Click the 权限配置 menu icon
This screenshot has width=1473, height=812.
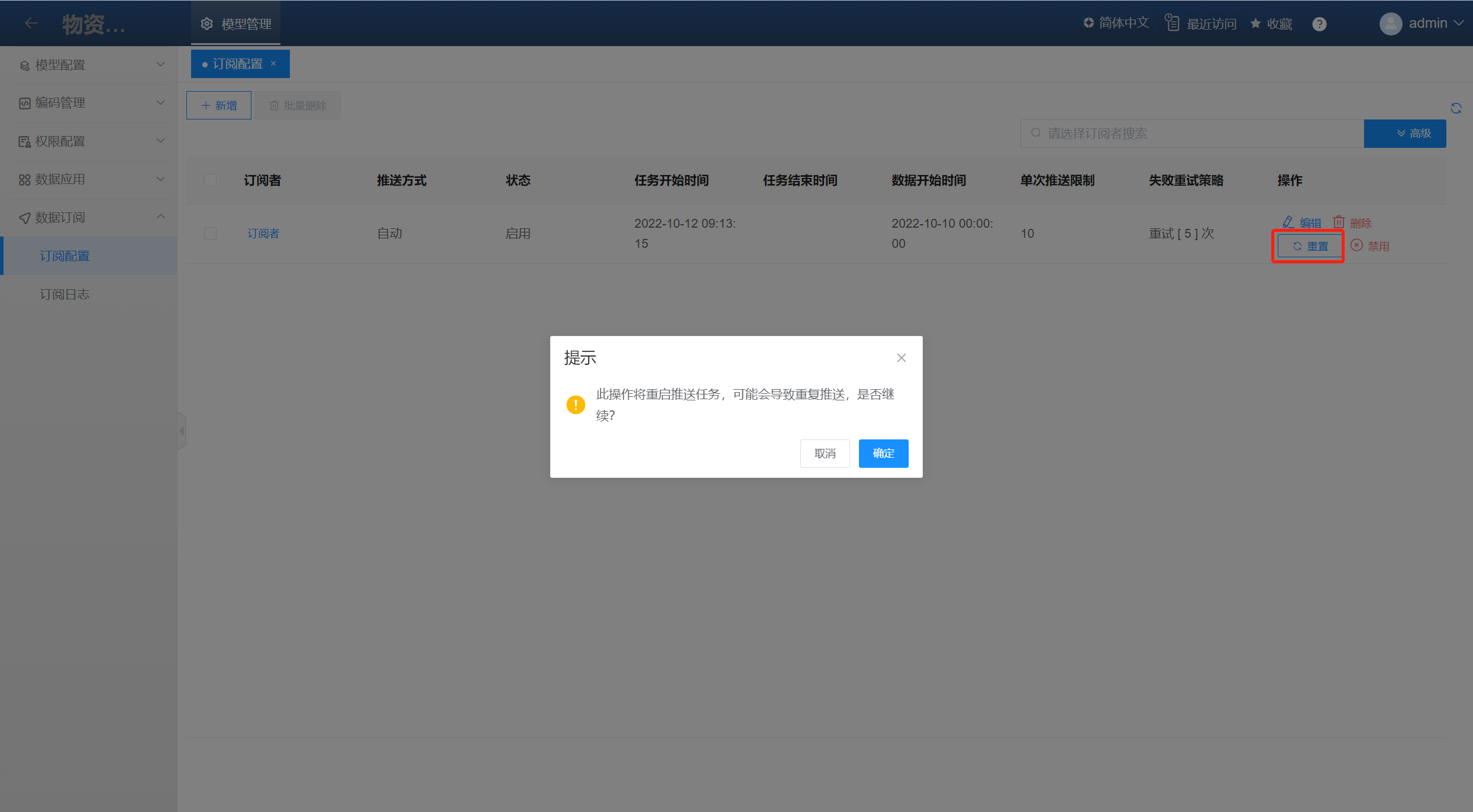(25, 142)
